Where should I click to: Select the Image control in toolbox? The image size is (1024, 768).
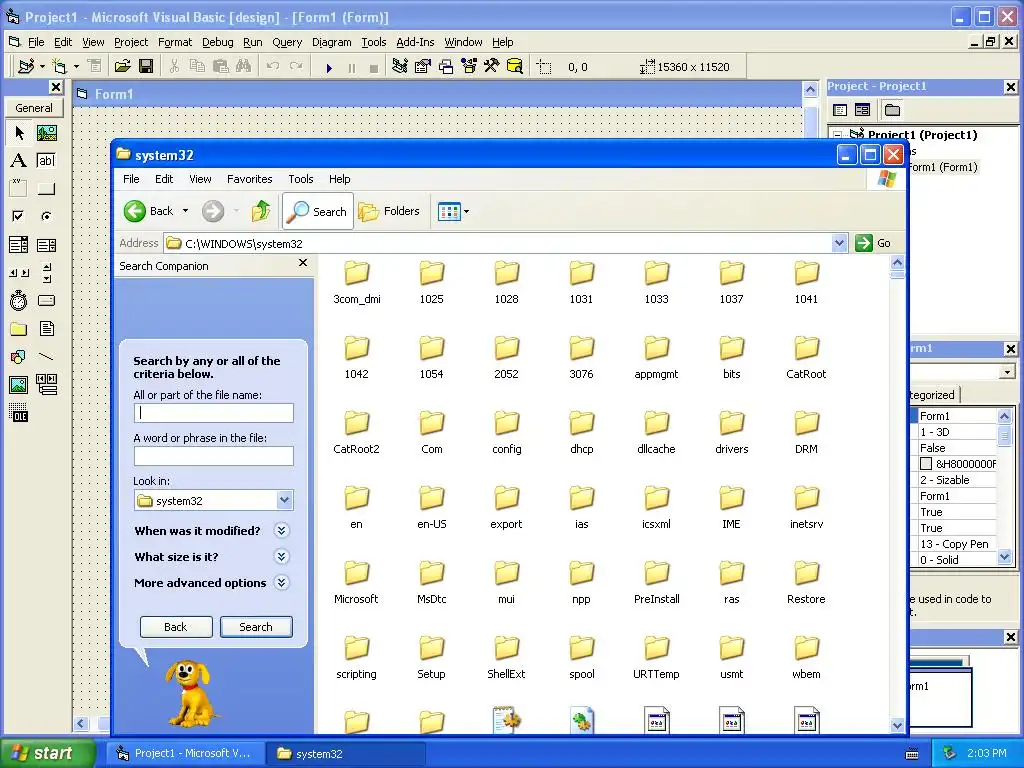(19, 385)
